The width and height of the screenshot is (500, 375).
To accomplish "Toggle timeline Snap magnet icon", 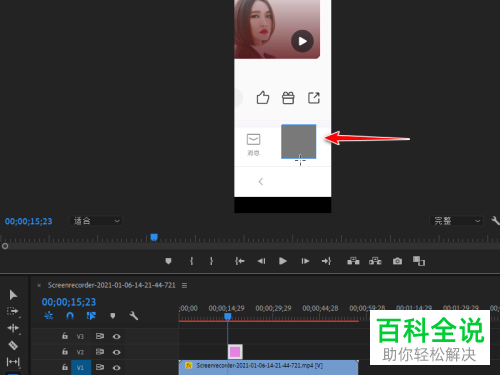I will [70, 316].
